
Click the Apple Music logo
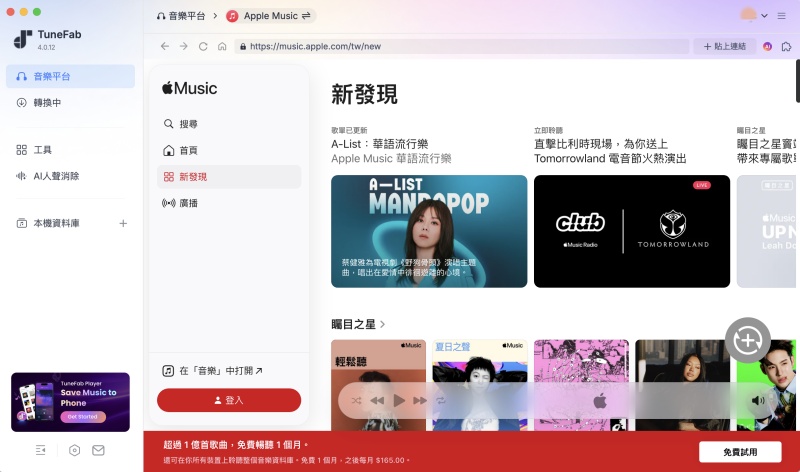pos(189,88)
